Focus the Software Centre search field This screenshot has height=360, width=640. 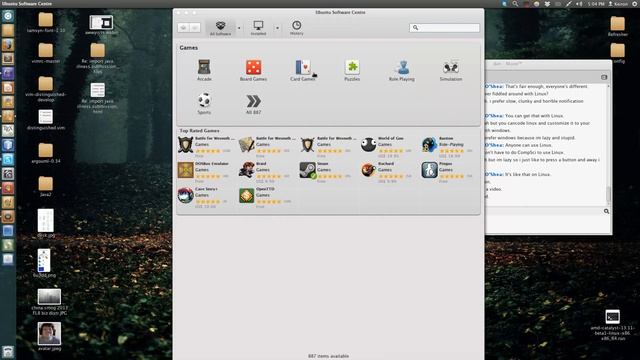[x=444, y=27]
